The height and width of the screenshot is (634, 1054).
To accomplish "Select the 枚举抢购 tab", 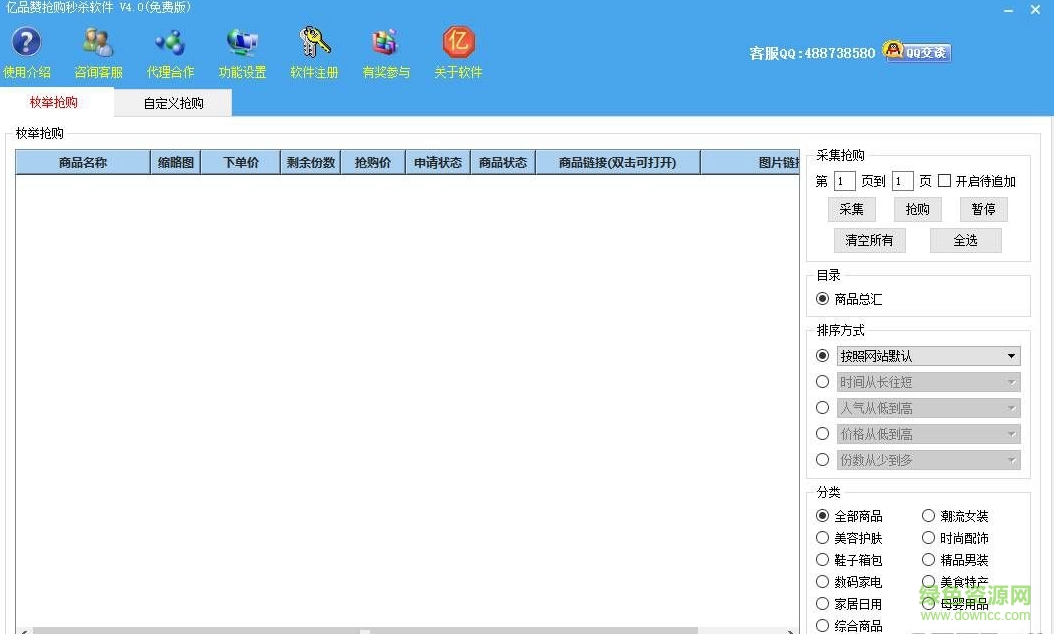I will 55,102.
